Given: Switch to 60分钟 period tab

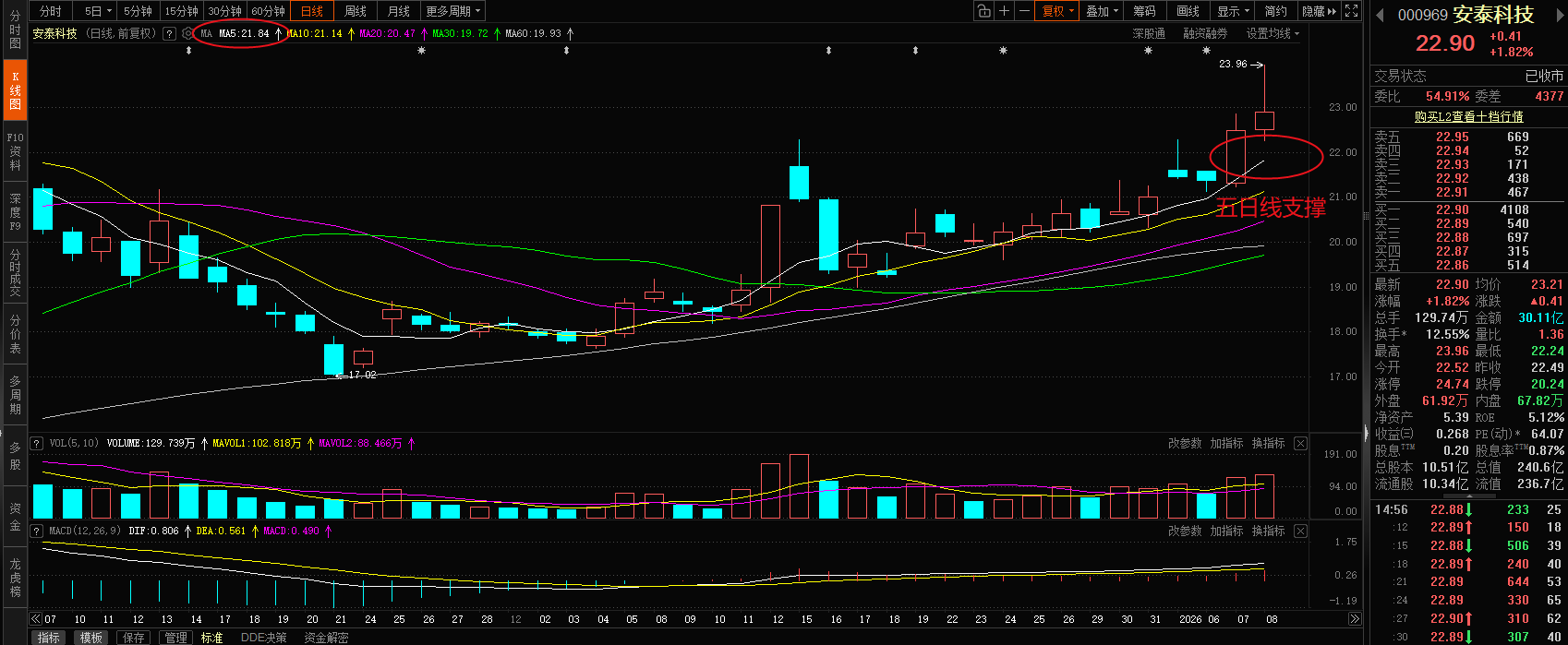Looking at the screenshot, I should pyautogui.click(x=268, y=11).
